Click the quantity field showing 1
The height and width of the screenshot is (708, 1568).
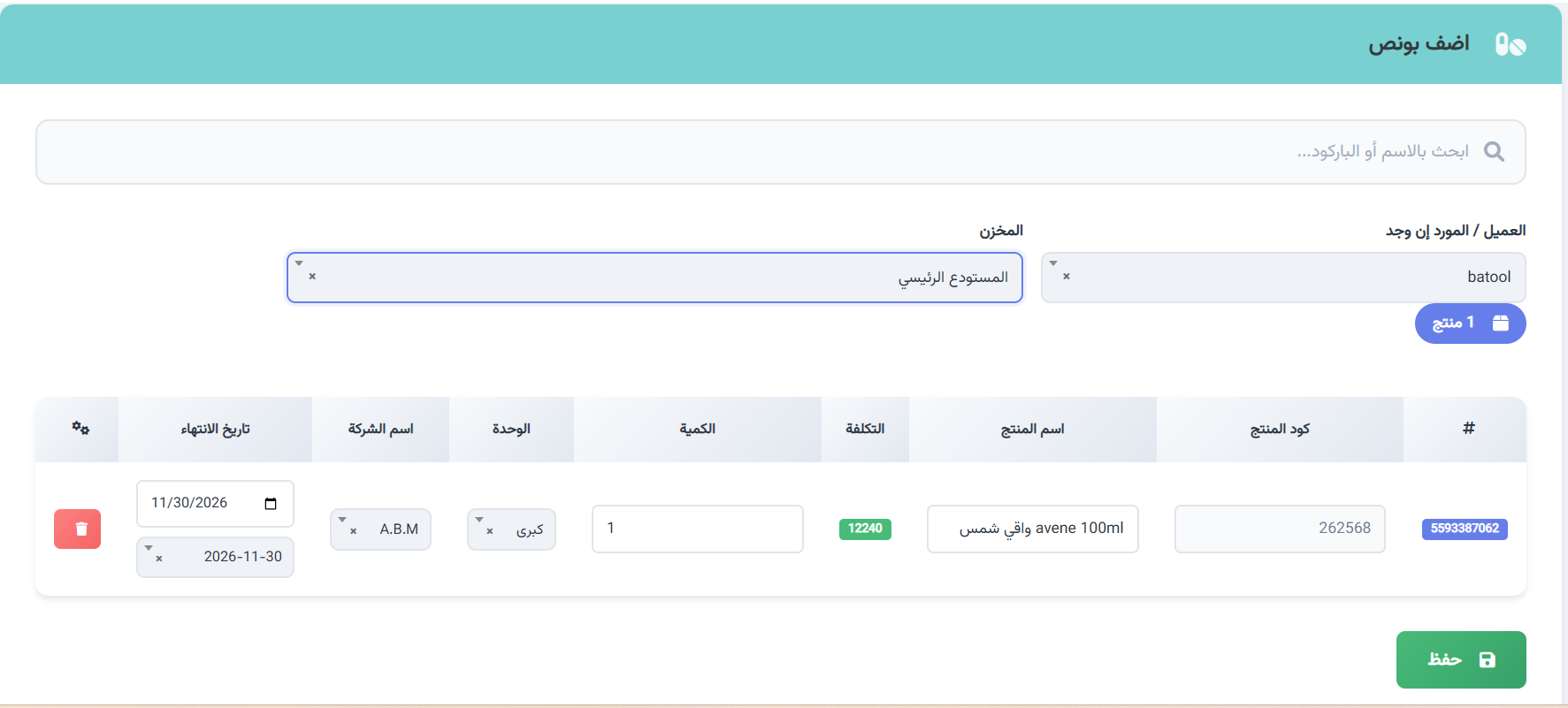(697, 529)
